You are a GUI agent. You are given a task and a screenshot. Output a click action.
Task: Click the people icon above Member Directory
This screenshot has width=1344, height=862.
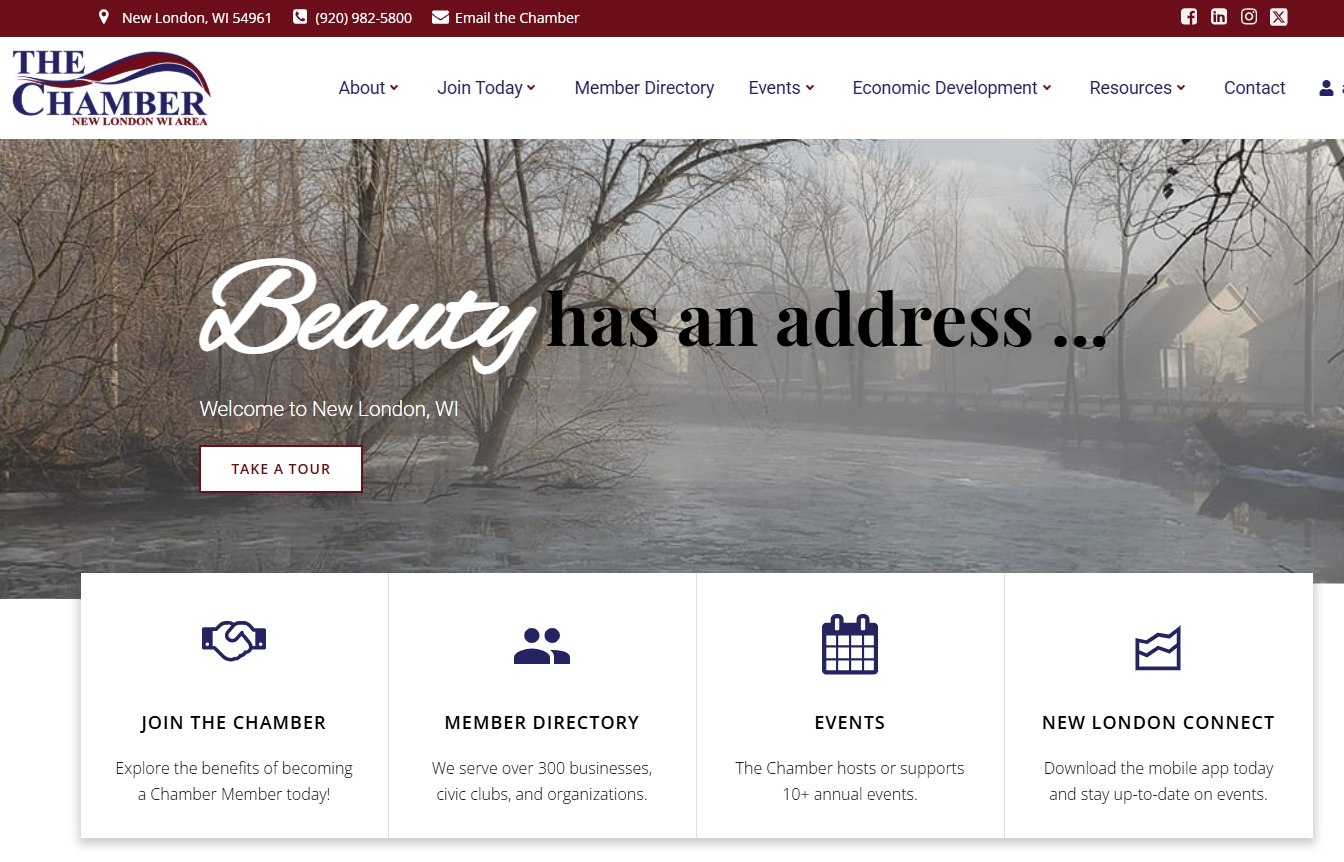[x=542, y=646]
